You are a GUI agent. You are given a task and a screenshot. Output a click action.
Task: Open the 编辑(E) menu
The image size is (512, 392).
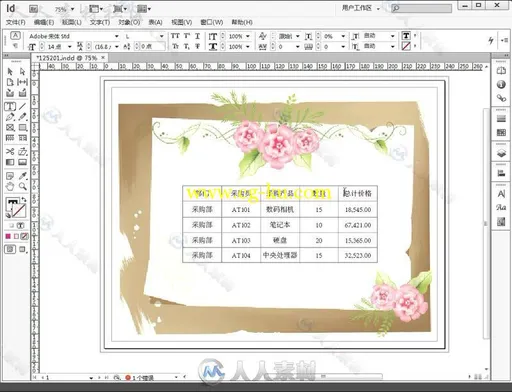(44, 22)
